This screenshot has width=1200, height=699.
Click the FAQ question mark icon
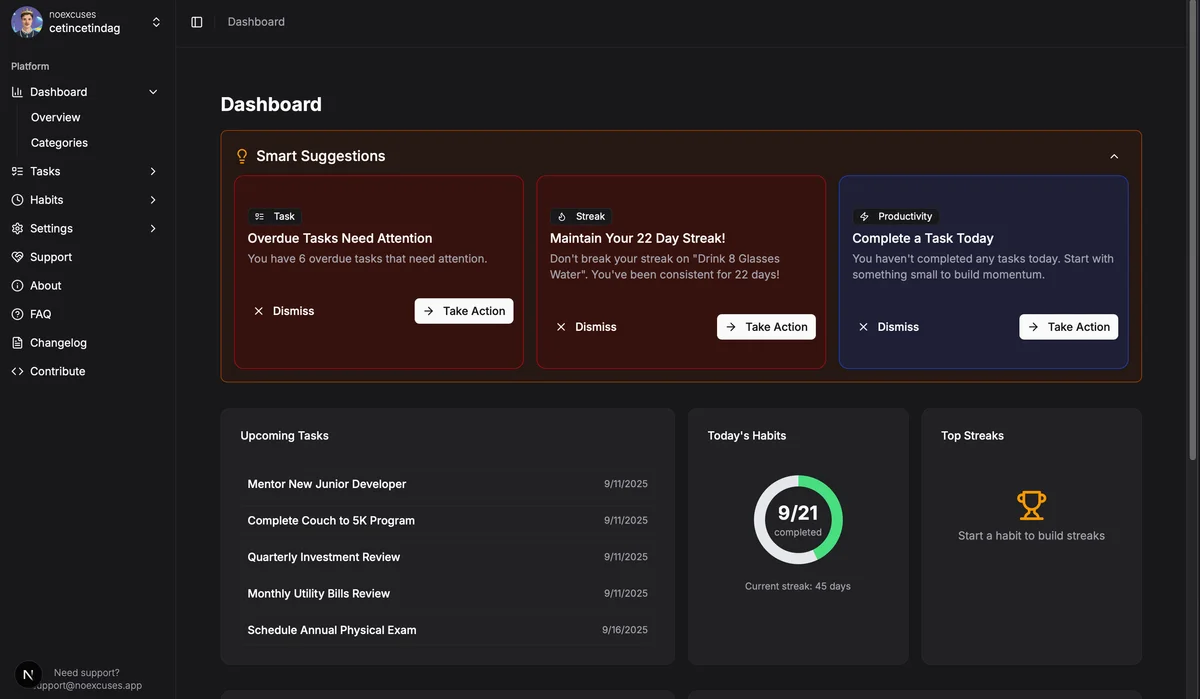pos(17,314)
